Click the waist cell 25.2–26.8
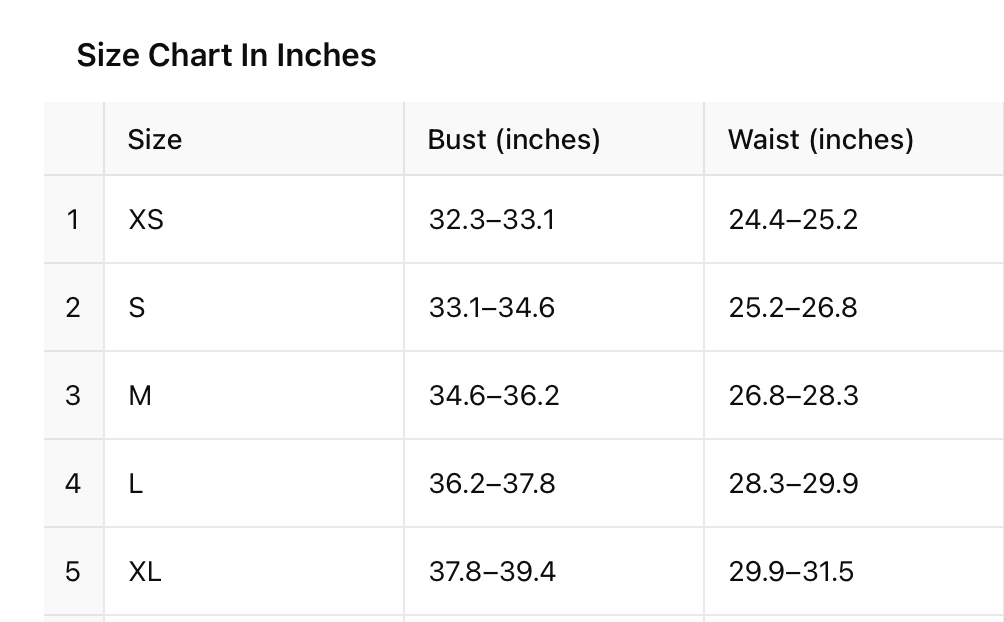The width and height of the screenshot is (1004, 622). click(x=854, y=307)
